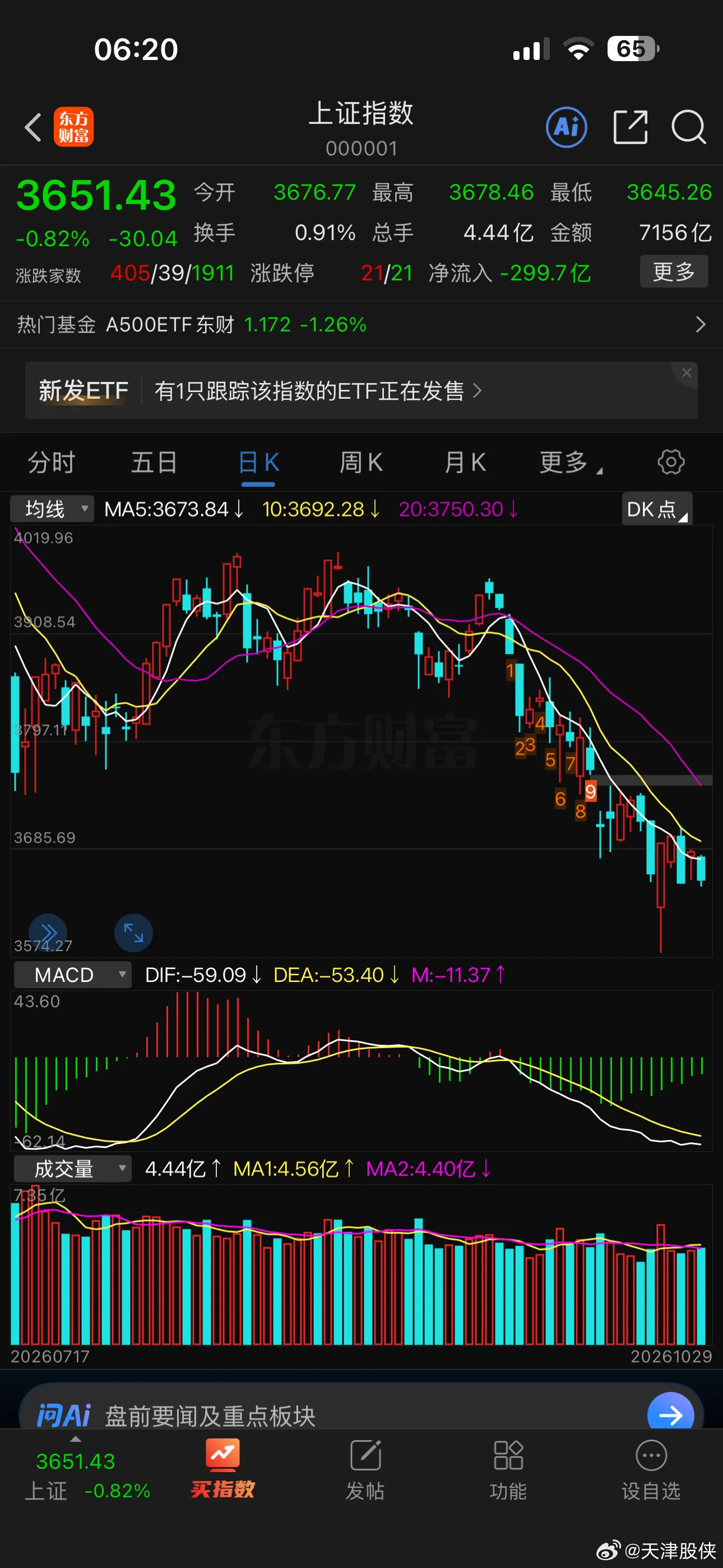Tap the DIF:-59.09 value

203,975
